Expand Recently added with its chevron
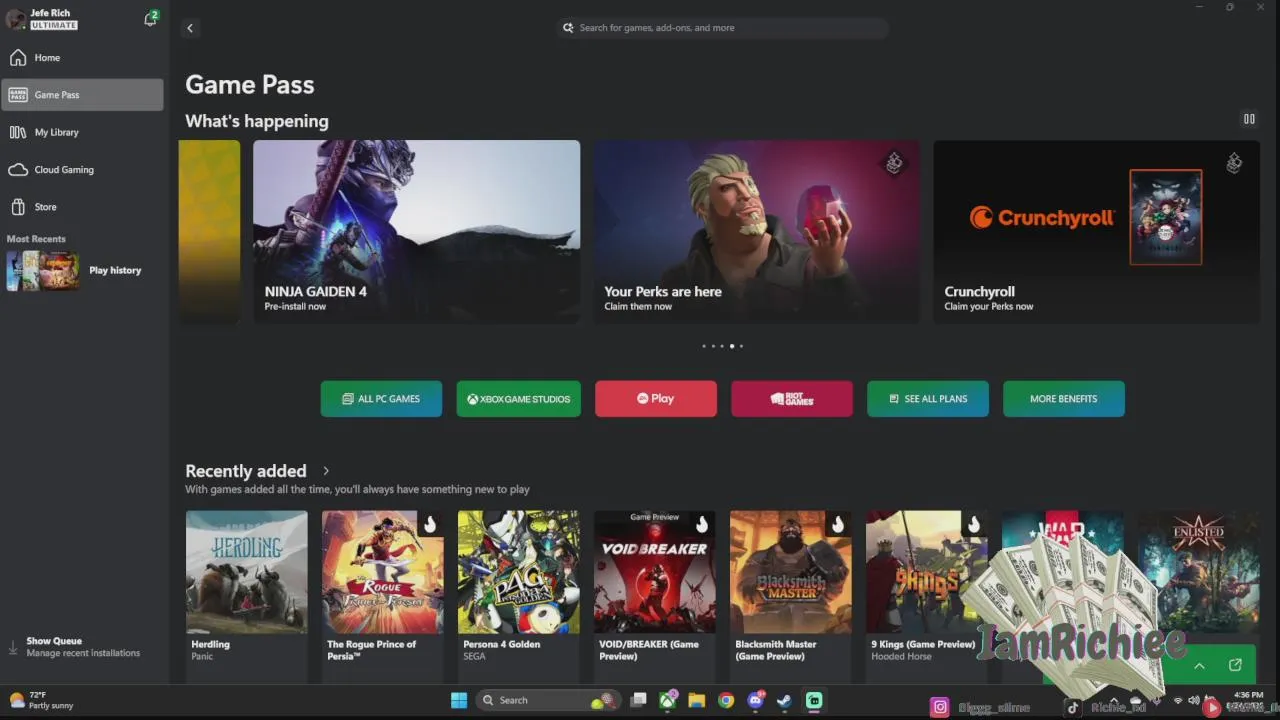The image size is (1280, 720). click(x=326, y=471)
